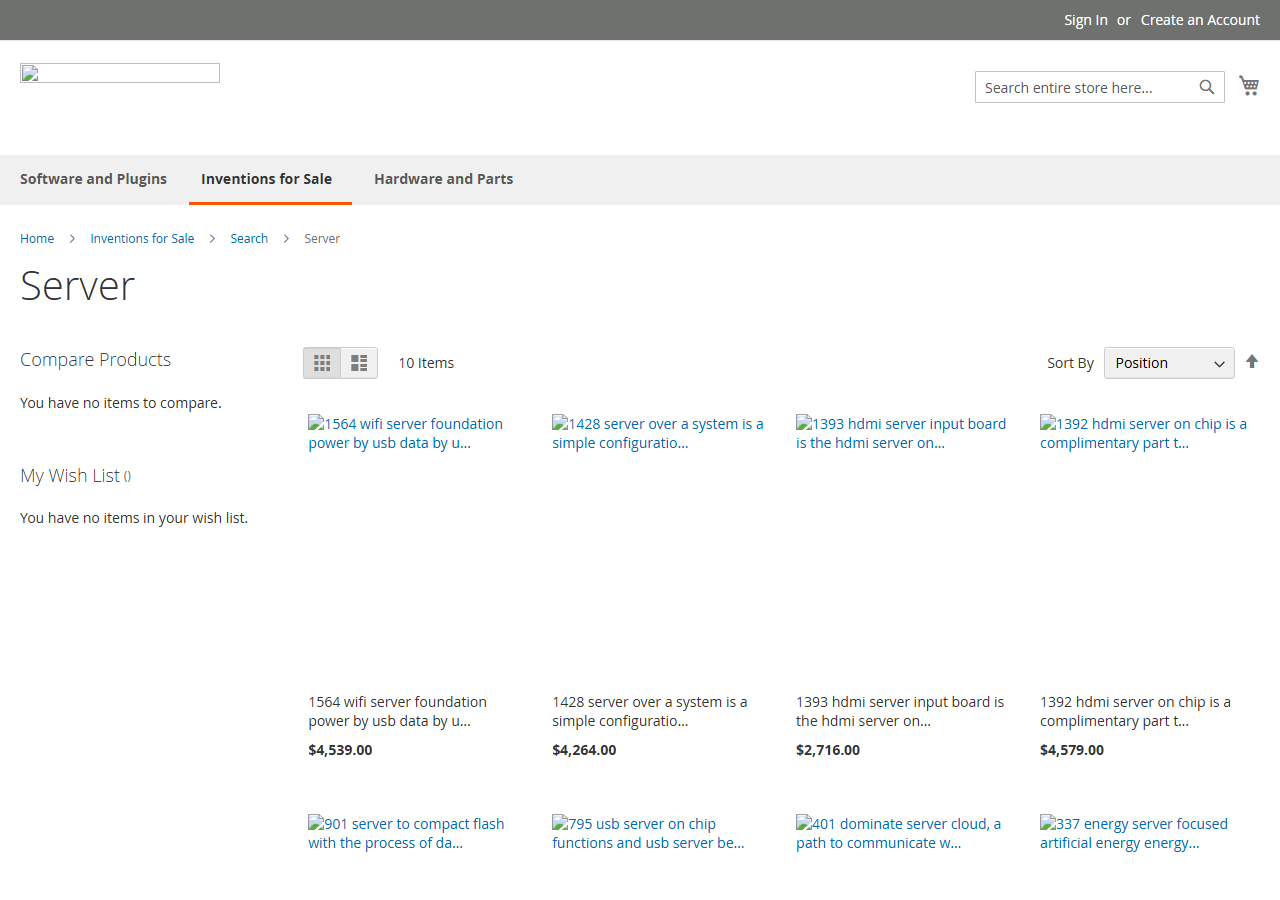Viewport: 1280px width, 900px height.
Task: Click the Sign In link
Action: pos(1086,20)
